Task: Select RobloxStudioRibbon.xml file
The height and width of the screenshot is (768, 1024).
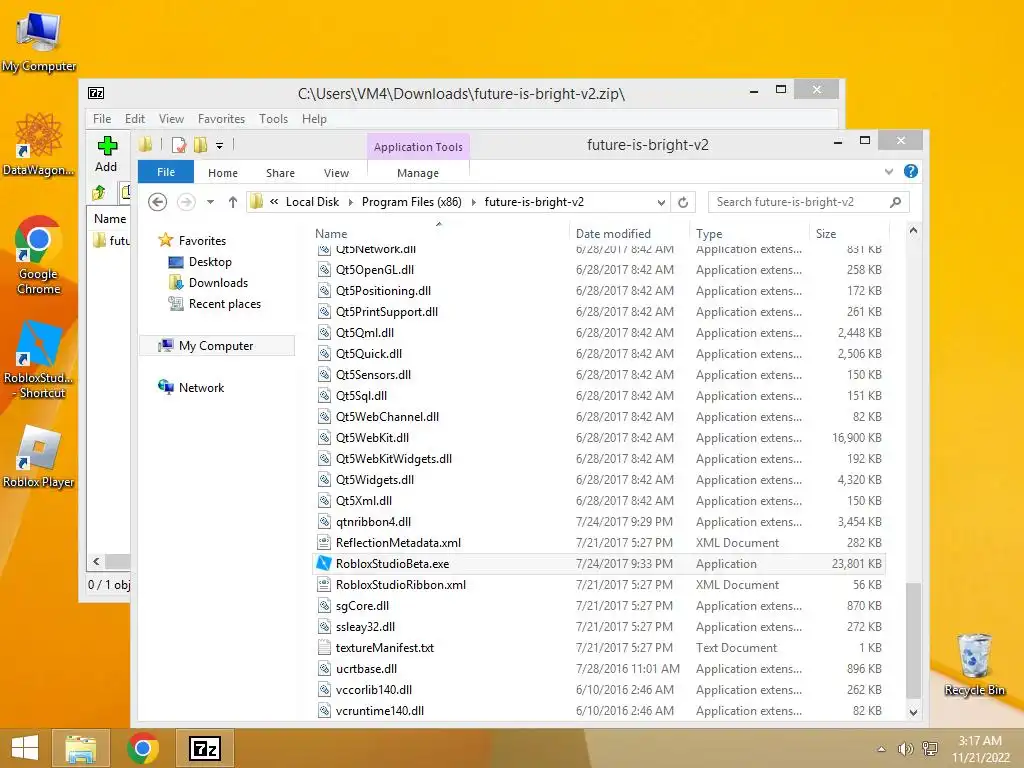Action: coord(600,584)
